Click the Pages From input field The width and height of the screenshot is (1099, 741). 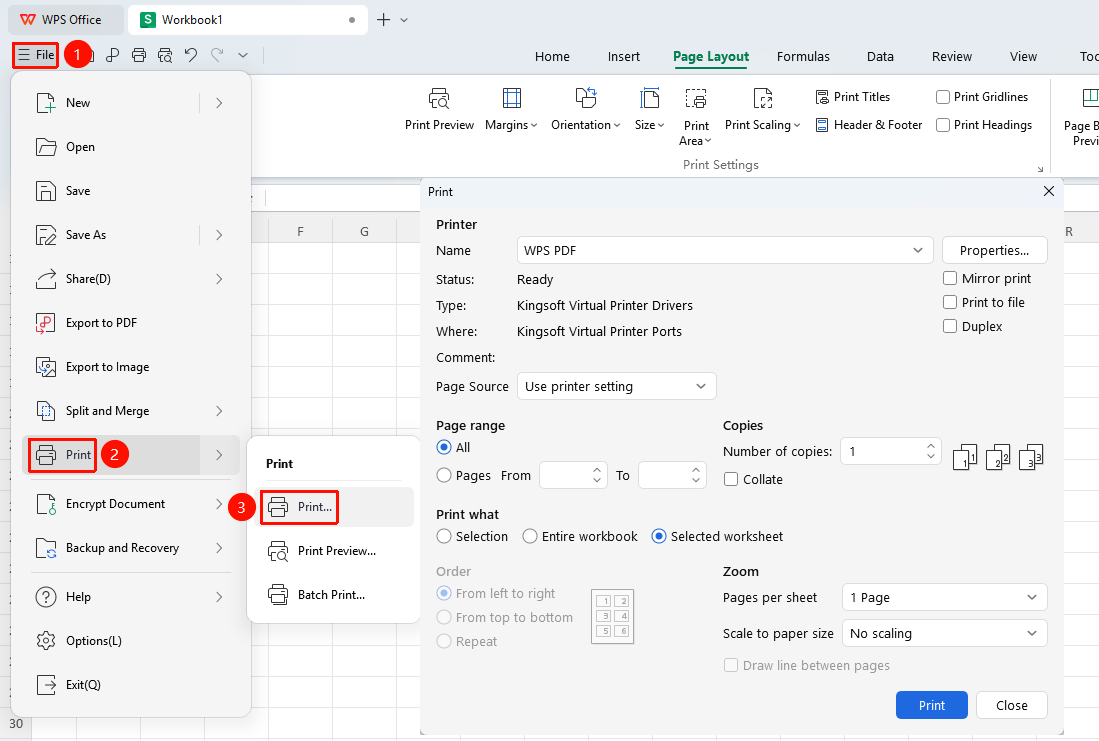[x=573, y=475]
